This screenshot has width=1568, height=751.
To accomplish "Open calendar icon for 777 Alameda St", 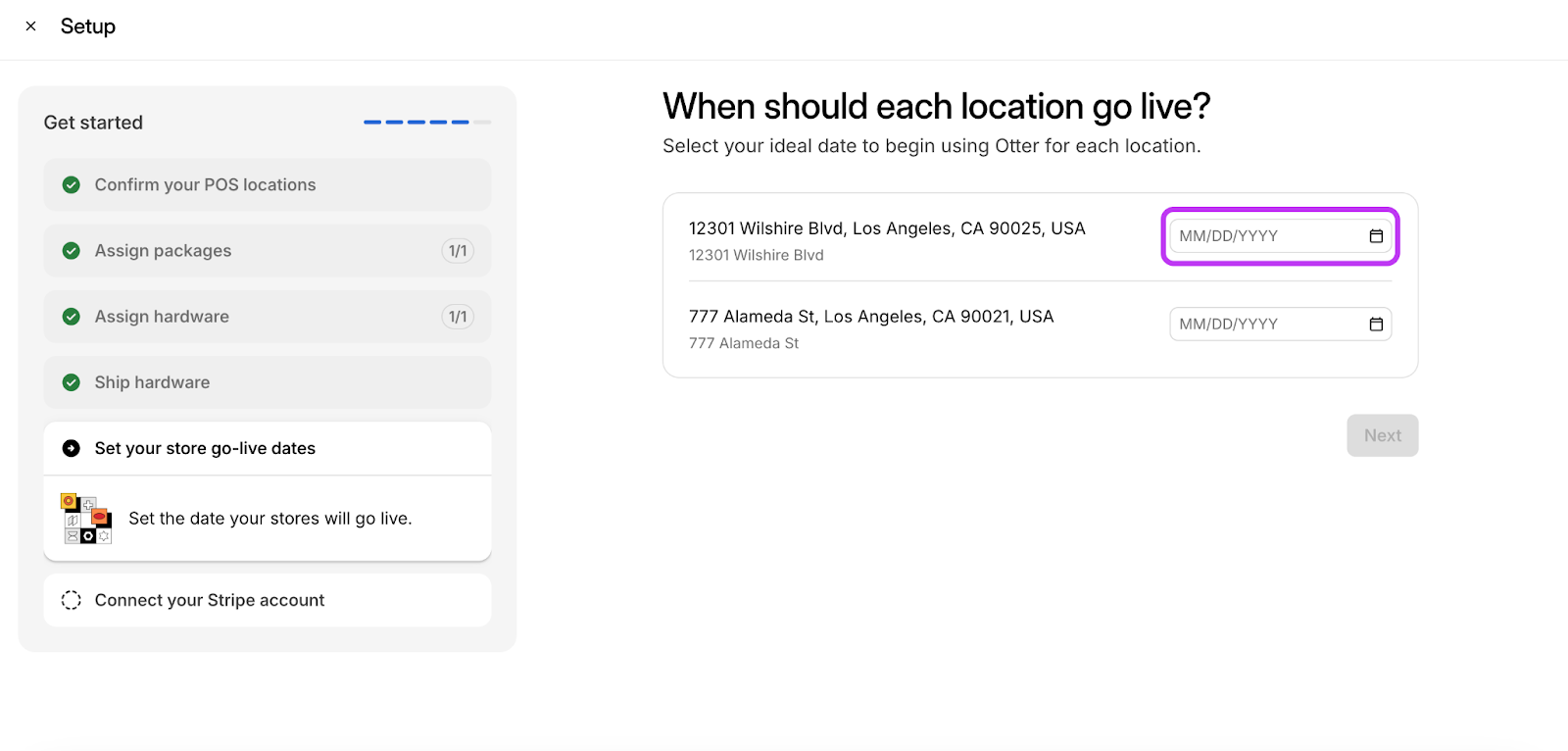I will pos(1376,325).
